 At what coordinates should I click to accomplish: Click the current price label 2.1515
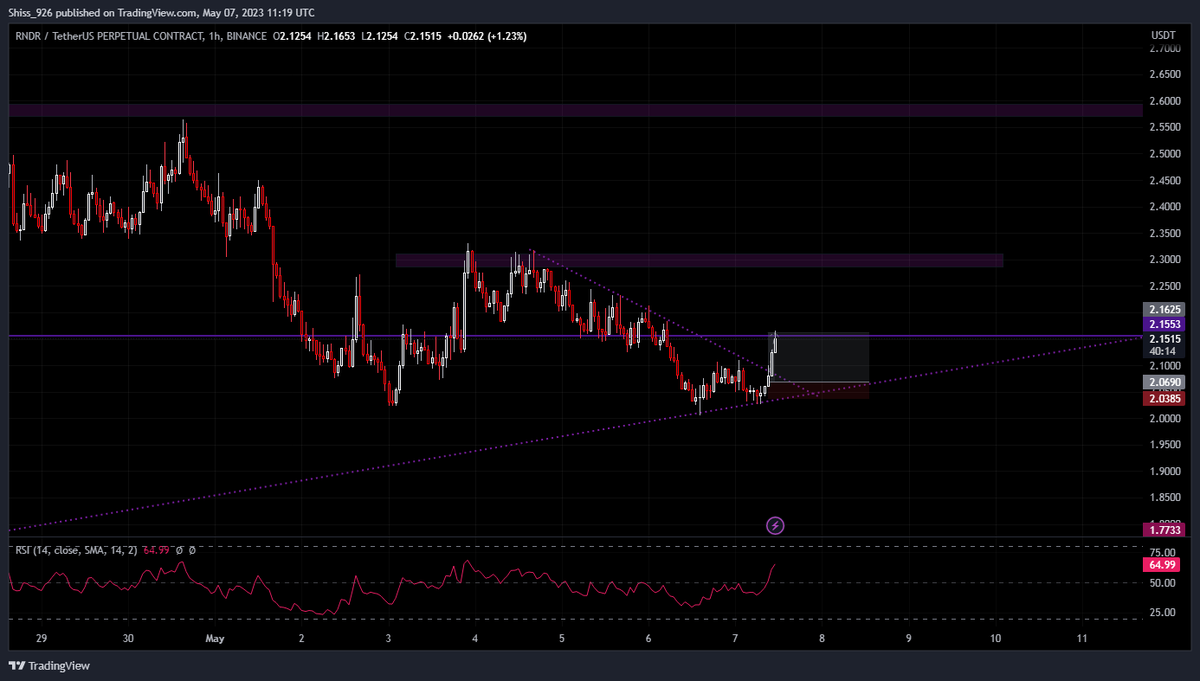(1163, 339)
